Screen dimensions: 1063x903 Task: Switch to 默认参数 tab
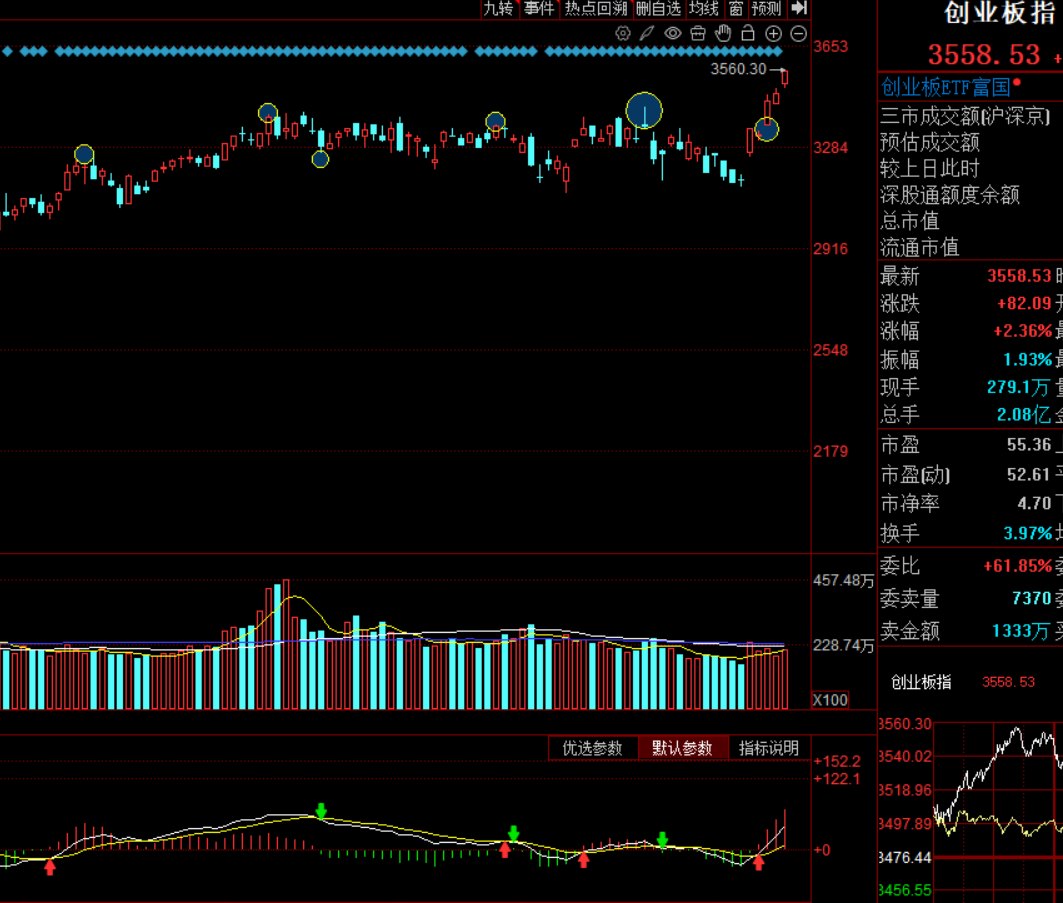pyautogui.click(x=683, y=748)
